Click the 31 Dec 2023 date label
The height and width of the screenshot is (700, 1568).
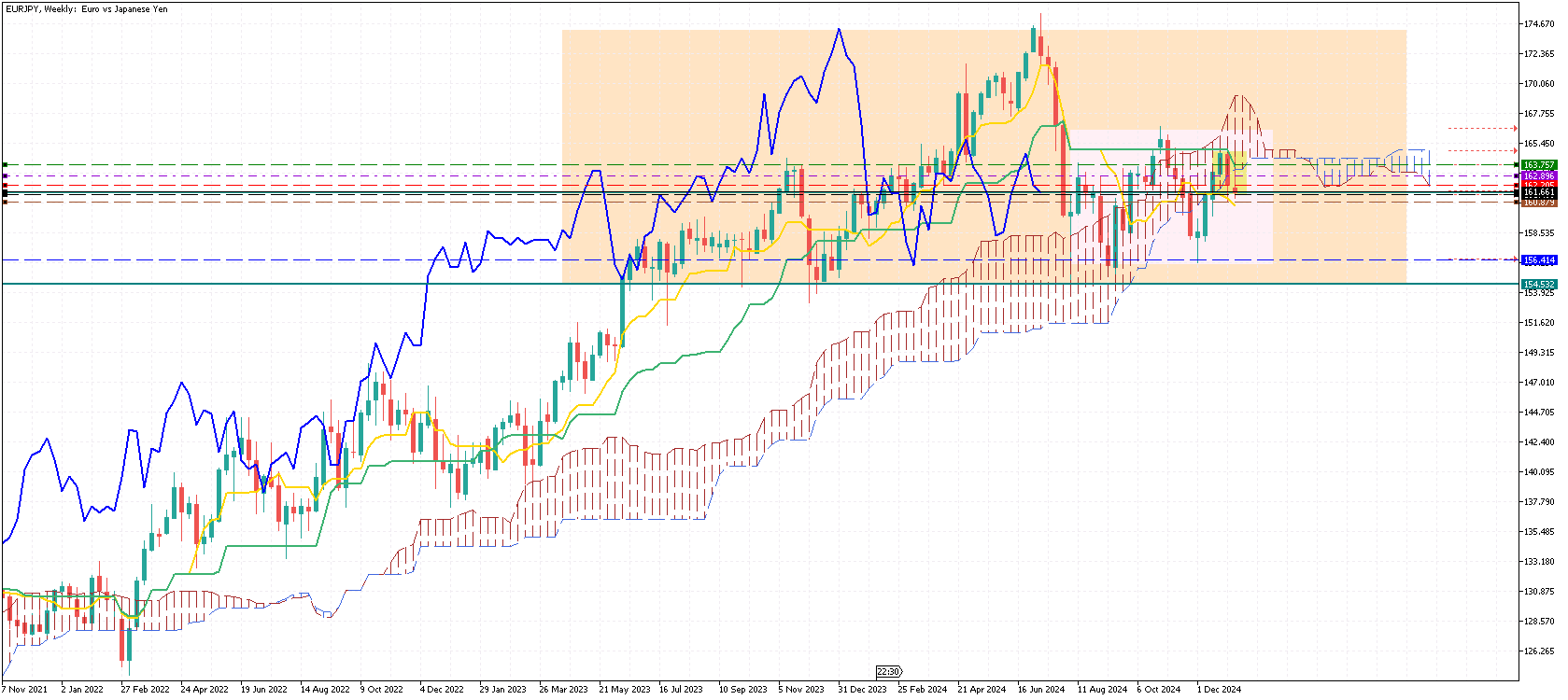(863, 690)
